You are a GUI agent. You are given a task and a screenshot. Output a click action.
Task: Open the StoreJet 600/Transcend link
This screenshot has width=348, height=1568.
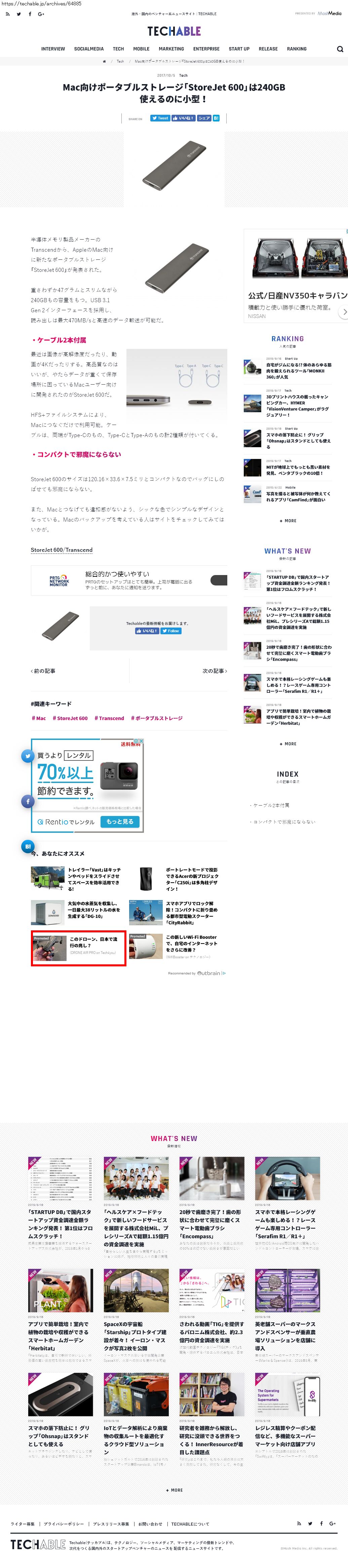[62, 550]
